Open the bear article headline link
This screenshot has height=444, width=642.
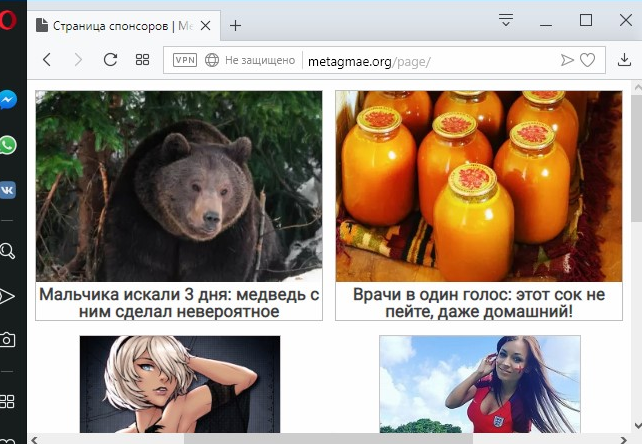(179, 303)
